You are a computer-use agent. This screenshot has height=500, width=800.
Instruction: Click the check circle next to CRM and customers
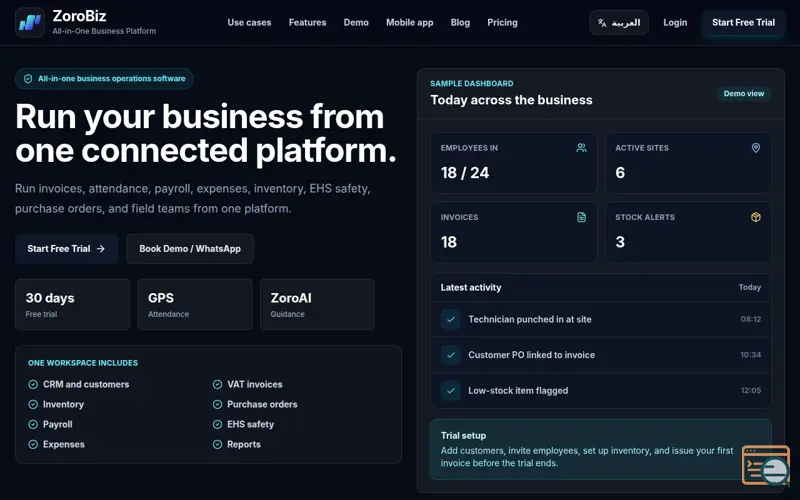[x=33, y=384]
